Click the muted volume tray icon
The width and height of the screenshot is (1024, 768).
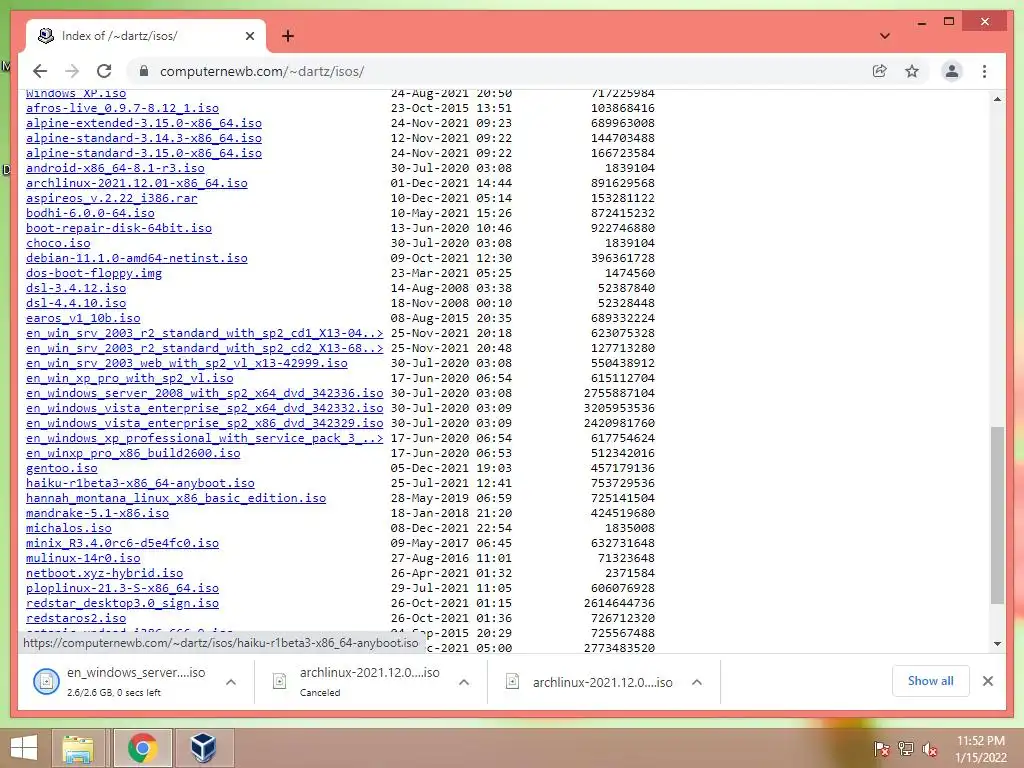(930, 749)
